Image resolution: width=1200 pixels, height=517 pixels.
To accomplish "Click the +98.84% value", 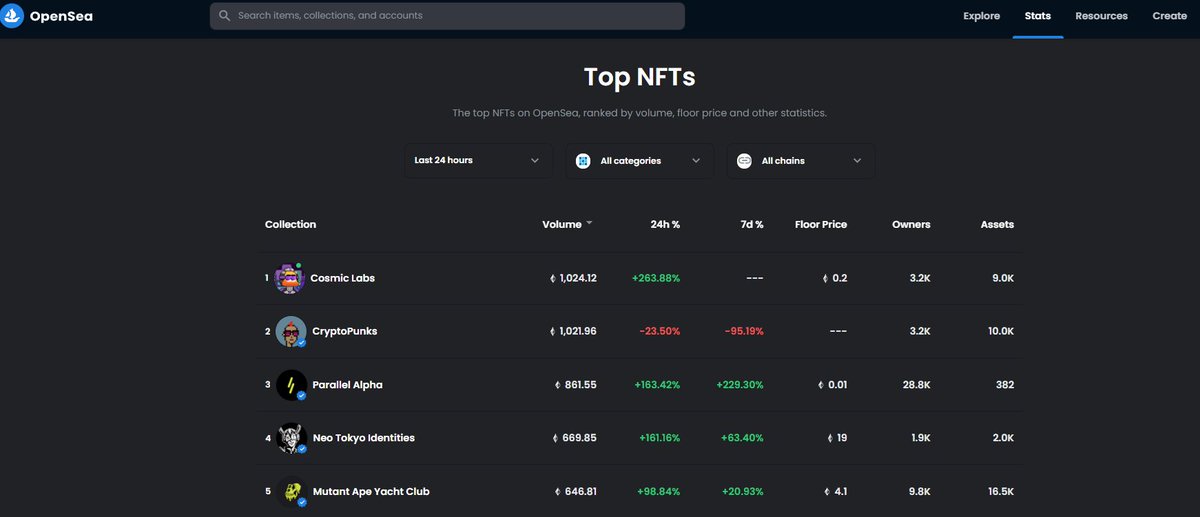I will click(659, 491).
